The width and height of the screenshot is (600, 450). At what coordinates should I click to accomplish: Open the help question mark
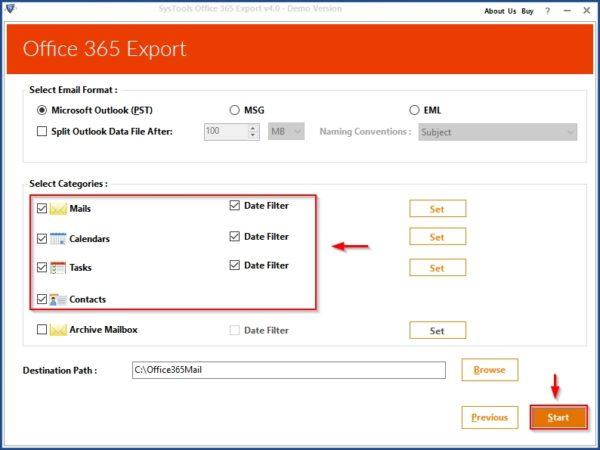(548, 11)
